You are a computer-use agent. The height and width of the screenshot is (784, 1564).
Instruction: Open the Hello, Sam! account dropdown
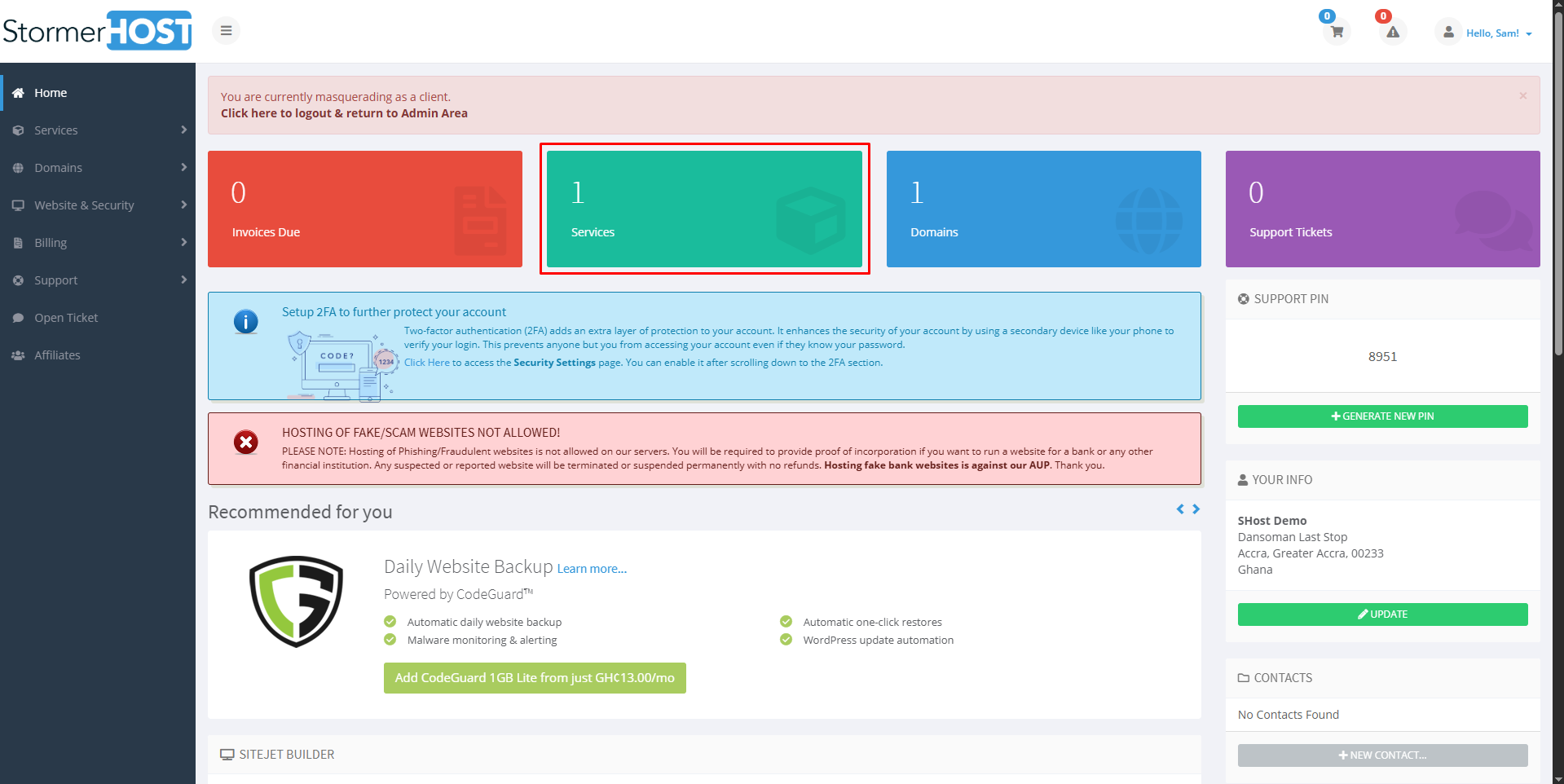click(x=1499, y=33)
